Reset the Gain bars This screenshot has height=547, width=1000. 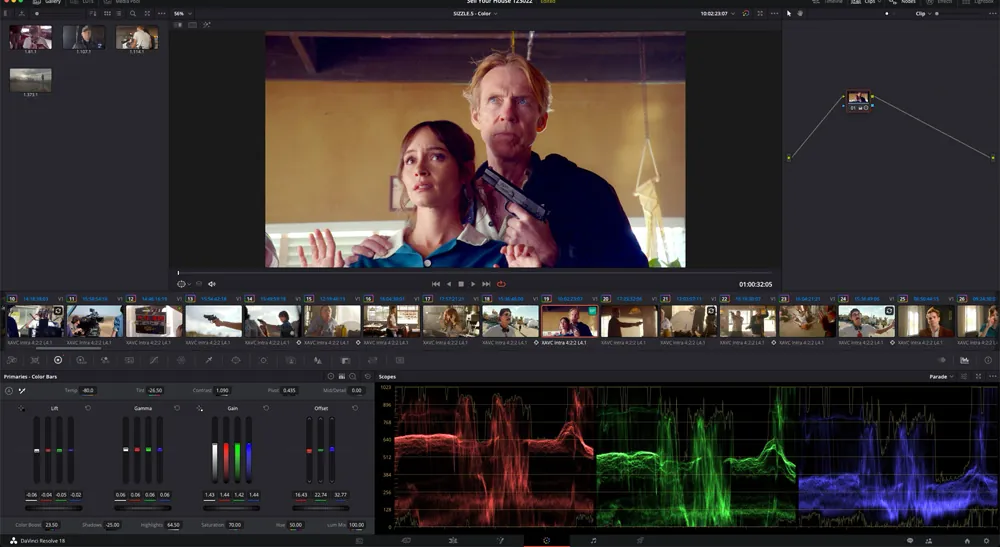click(266, 408)
